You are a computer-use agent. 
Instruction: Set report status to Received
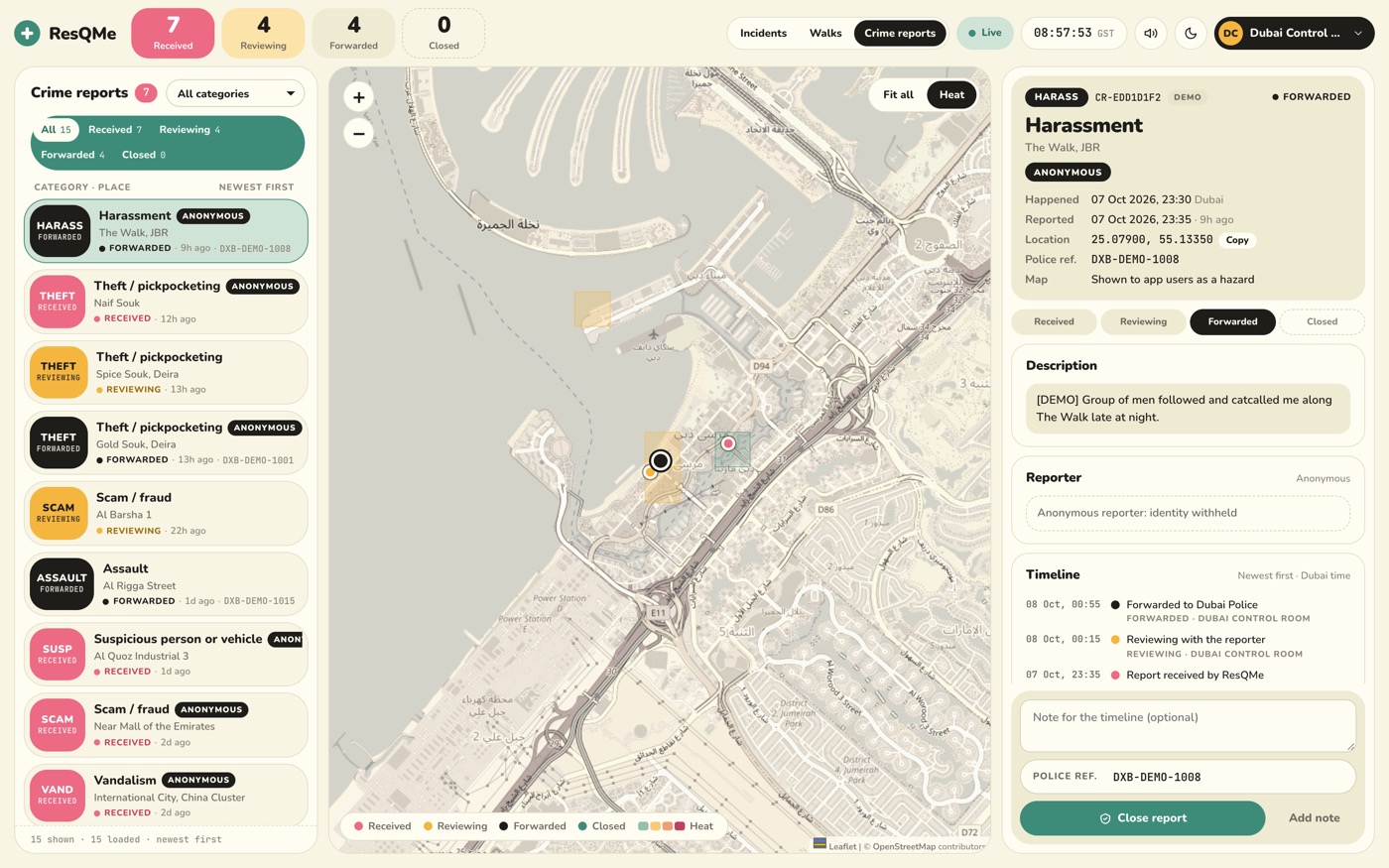[x=1054, y=321]
